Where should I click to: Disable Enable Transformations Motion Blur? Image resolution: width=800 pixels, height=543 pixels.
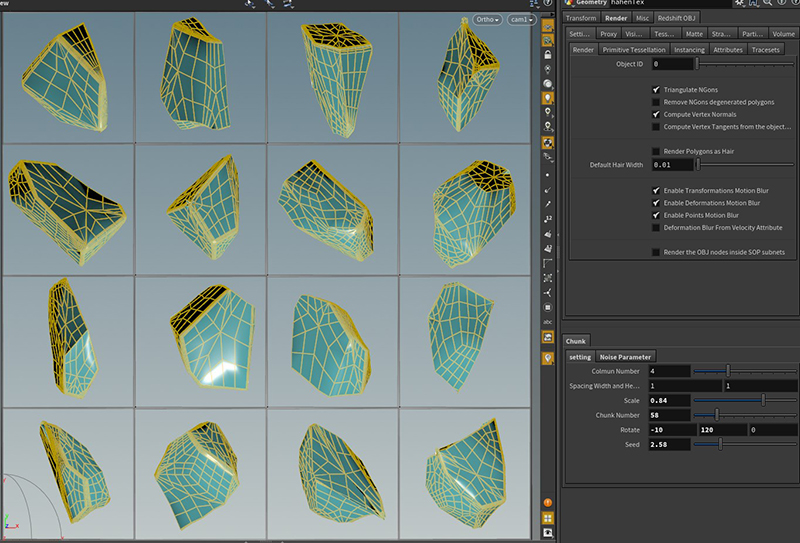click(x=656, y=190)
